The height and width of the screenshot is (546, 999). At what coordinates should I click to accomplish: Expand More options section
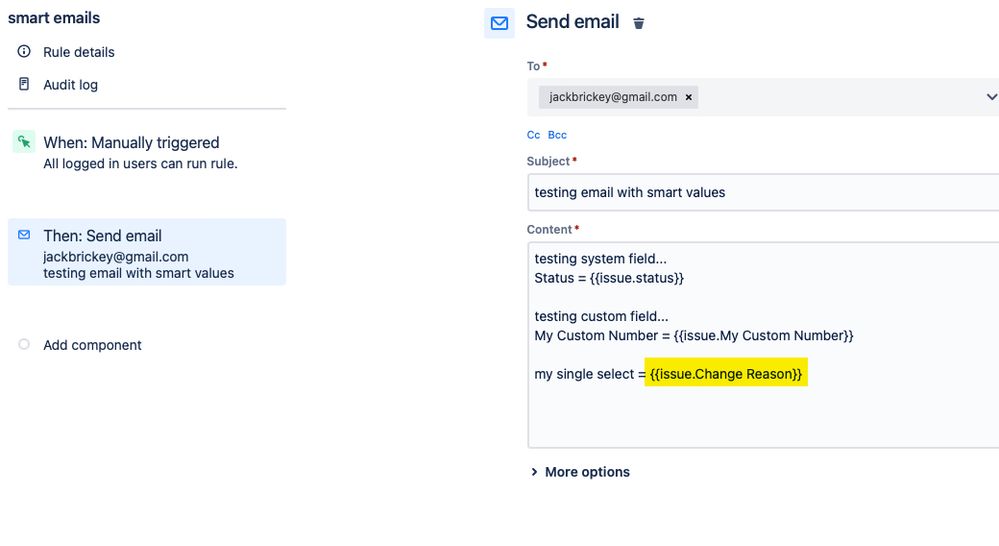coord(580,472)
